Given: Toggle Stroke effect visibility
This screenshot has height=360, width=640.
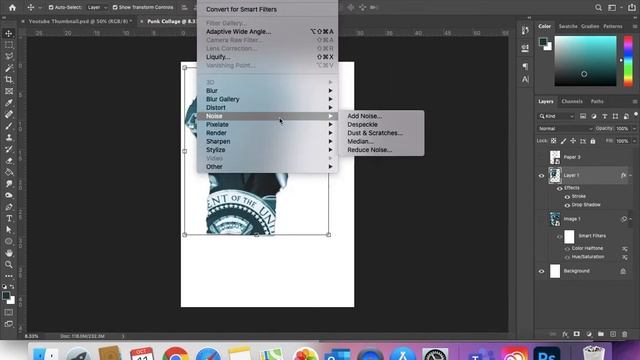Looking at the screenshot, I should point(567,197).
